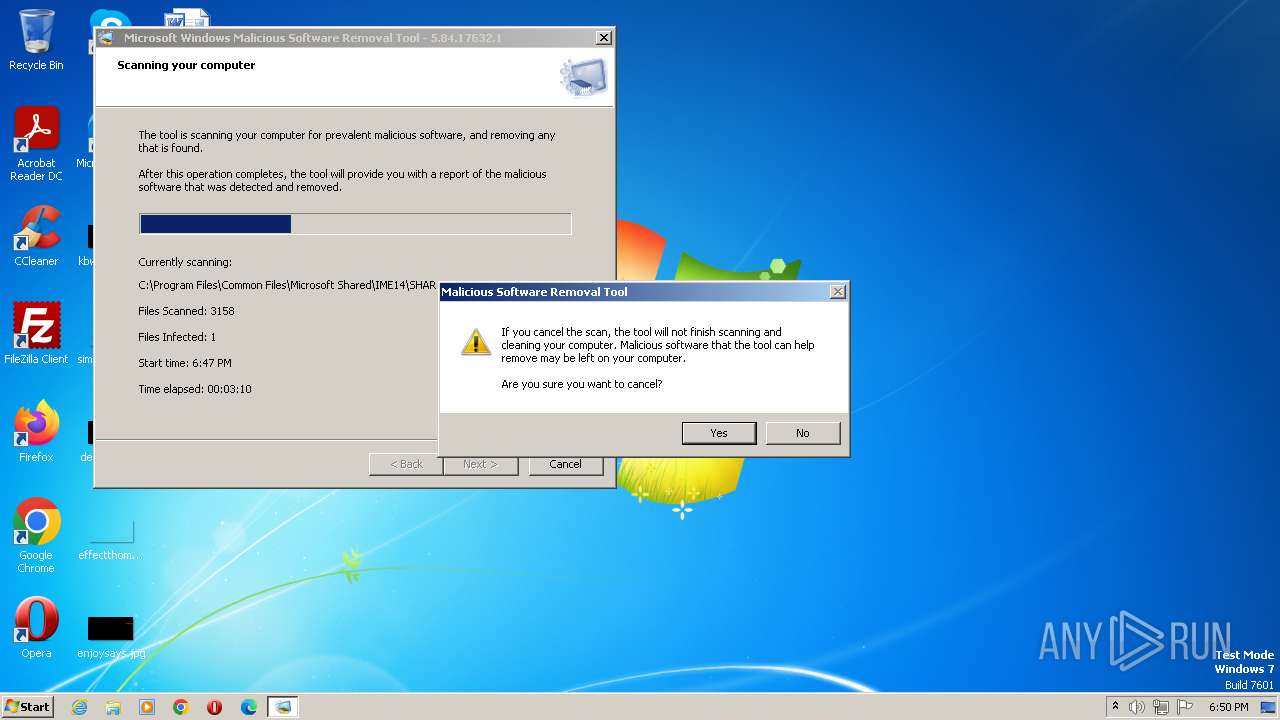Image resolution: width=1280 pixels, height=720 pixels.
Task: Launch CCleaner from desktop
Action: pyautogui.click(x=36, y=236)
